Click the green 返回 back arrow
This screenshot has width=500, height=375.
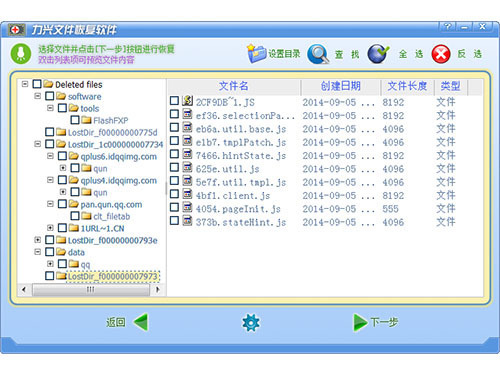(141, 322)
